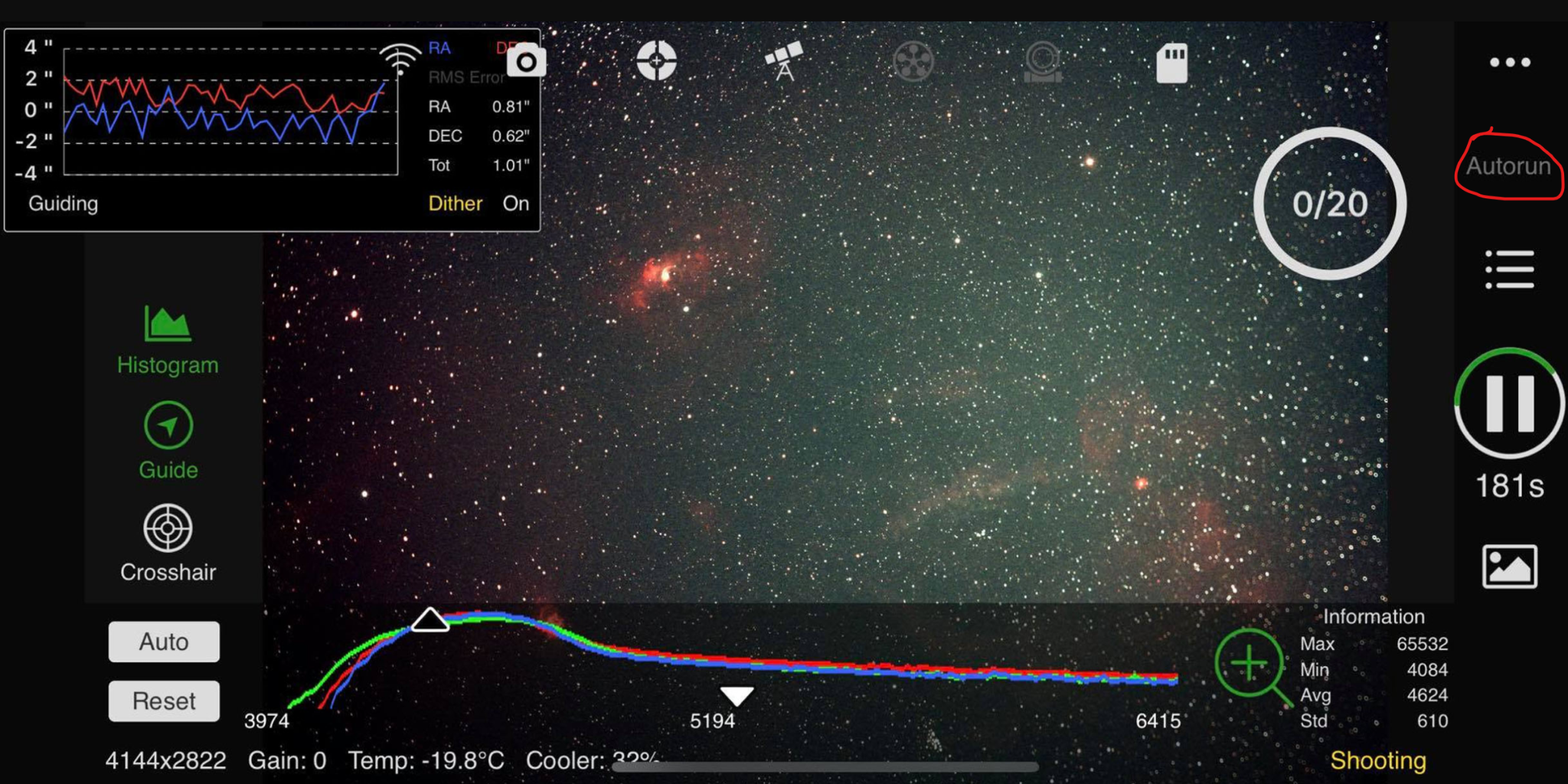Open the telescope mount control icon
Screen dimensions: 1568x784
(x=784, y=60)
